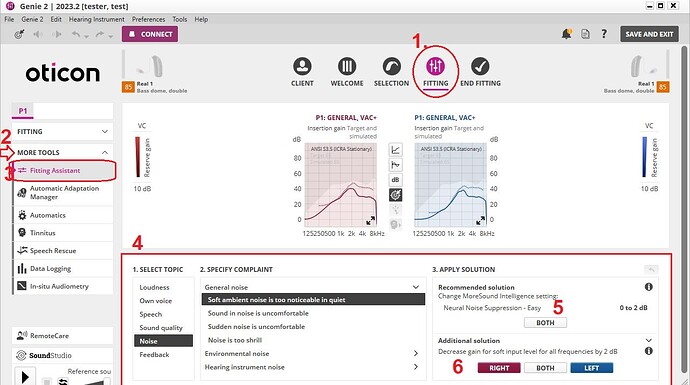The width and height of the screenshot is (690, 385).
Task: Open the Tinnitus tool
Action: (x=63, y=233)
